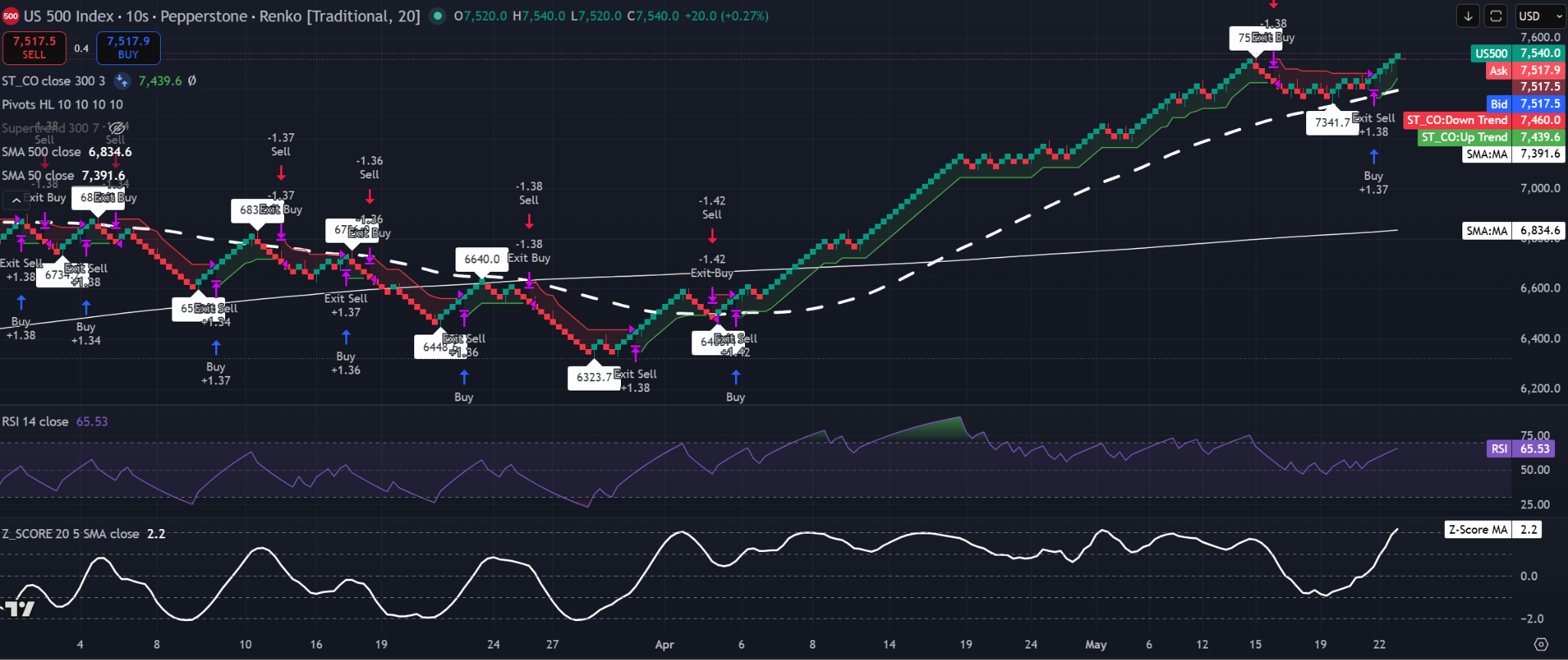The height and width of the screenshot is (660, 1568).
Task: Click the Apr marker on the time axis
Action: point(665,645)
